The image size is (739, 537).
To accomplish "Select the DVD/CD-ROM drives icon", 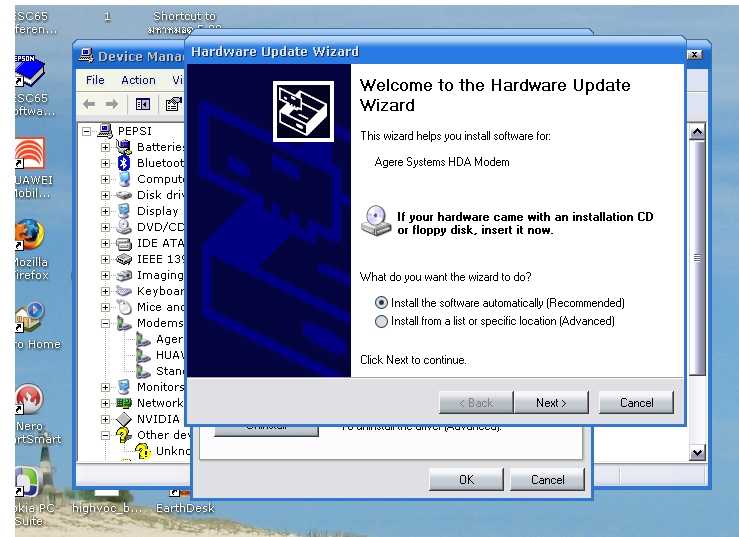I will point(124,227).
